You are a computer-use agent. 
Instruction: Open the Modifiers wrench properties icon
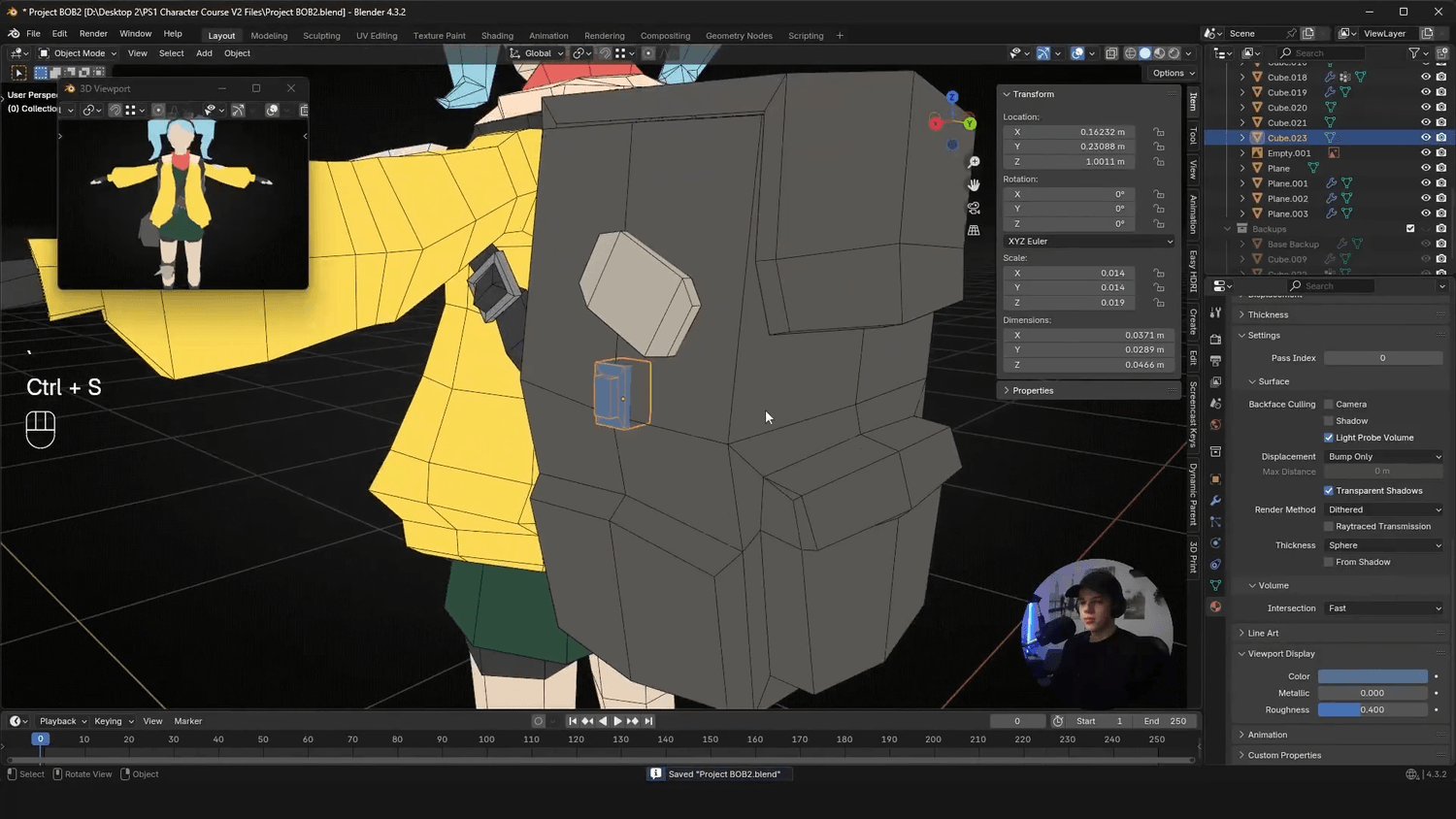point(1215,501)
